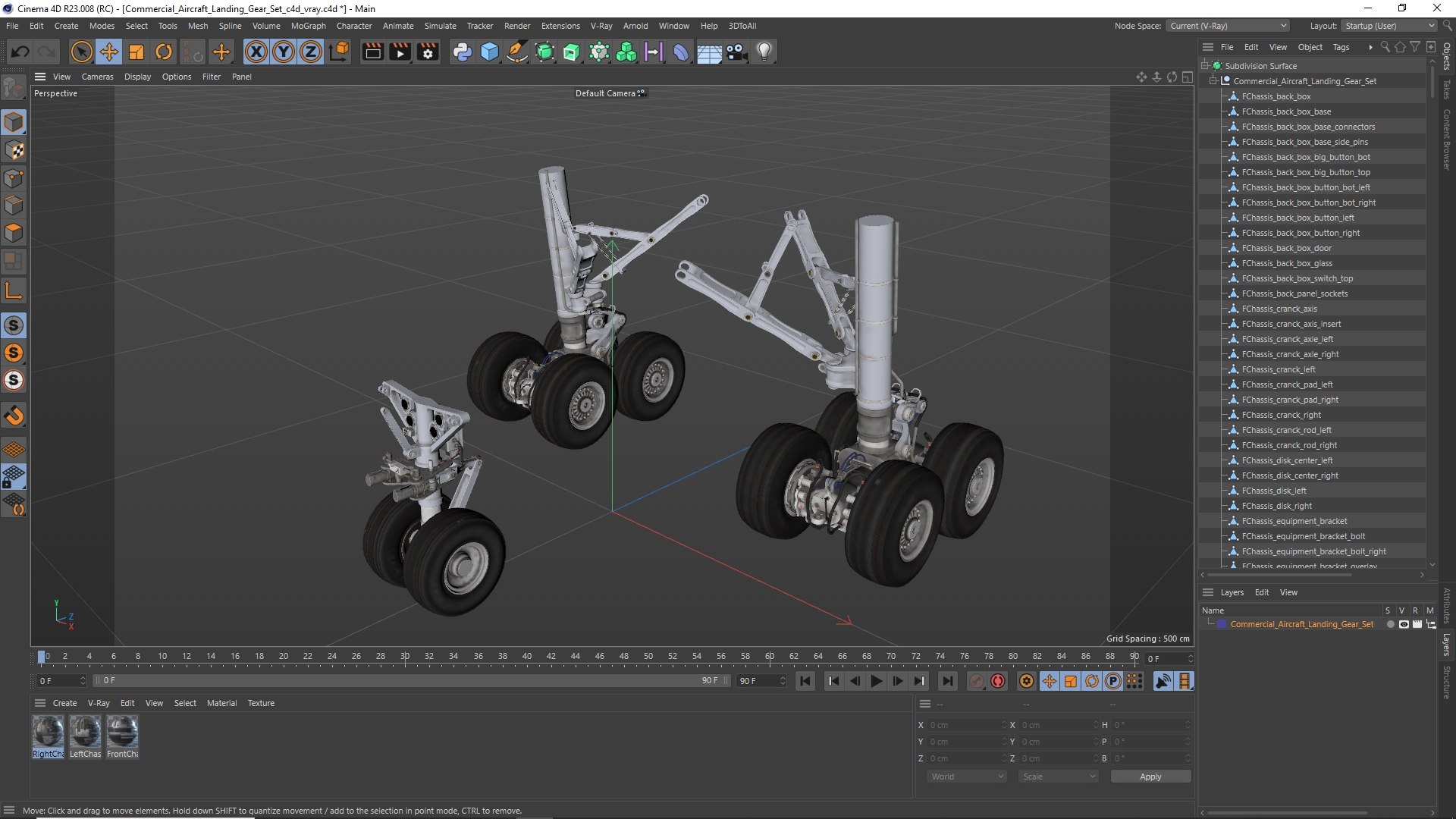
Task: Open the Node Space dropdown
Action: (x=1227, y=26)
